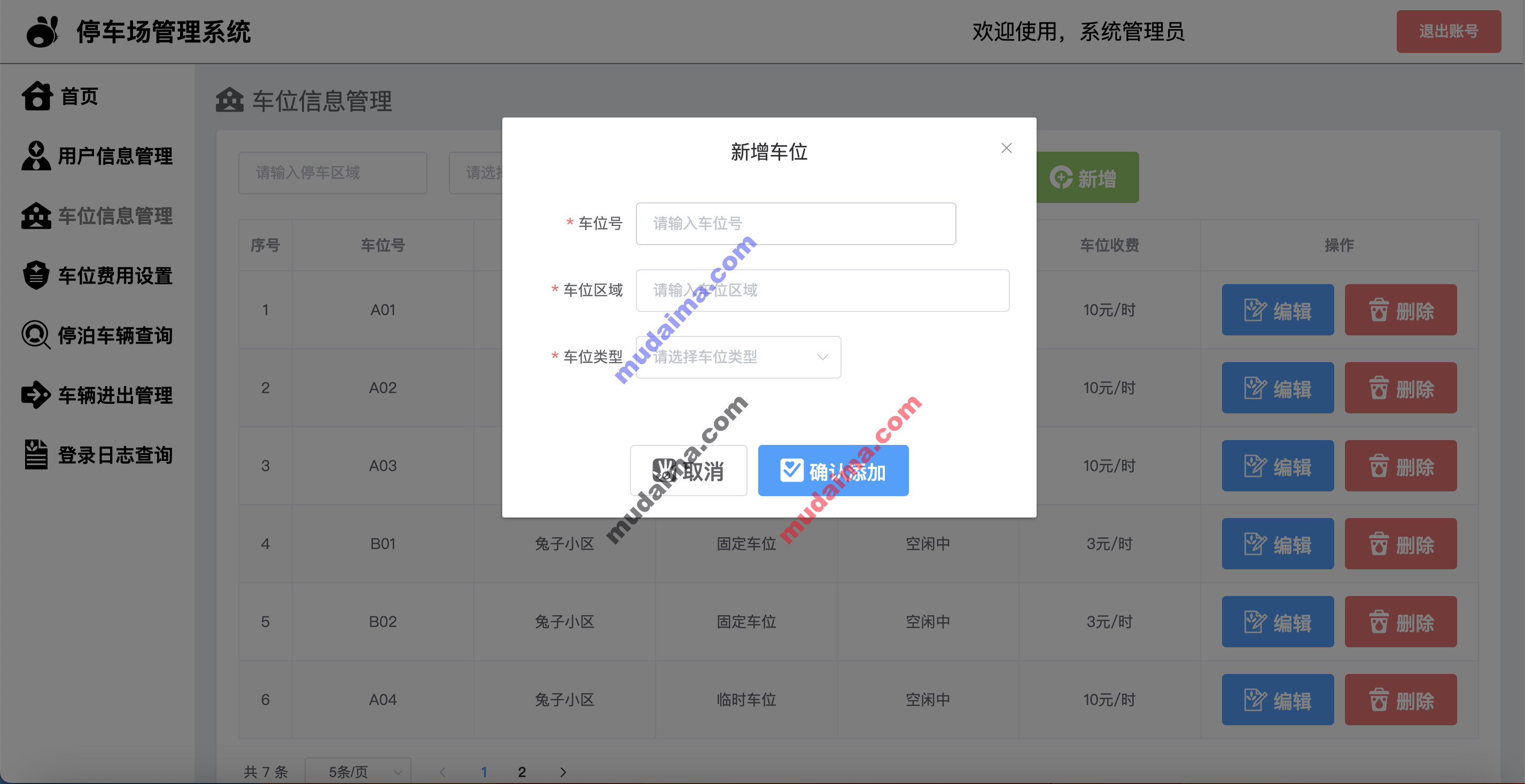Delete row A01 with 删除 button

pyautogui.click(x=1400, y=310)
